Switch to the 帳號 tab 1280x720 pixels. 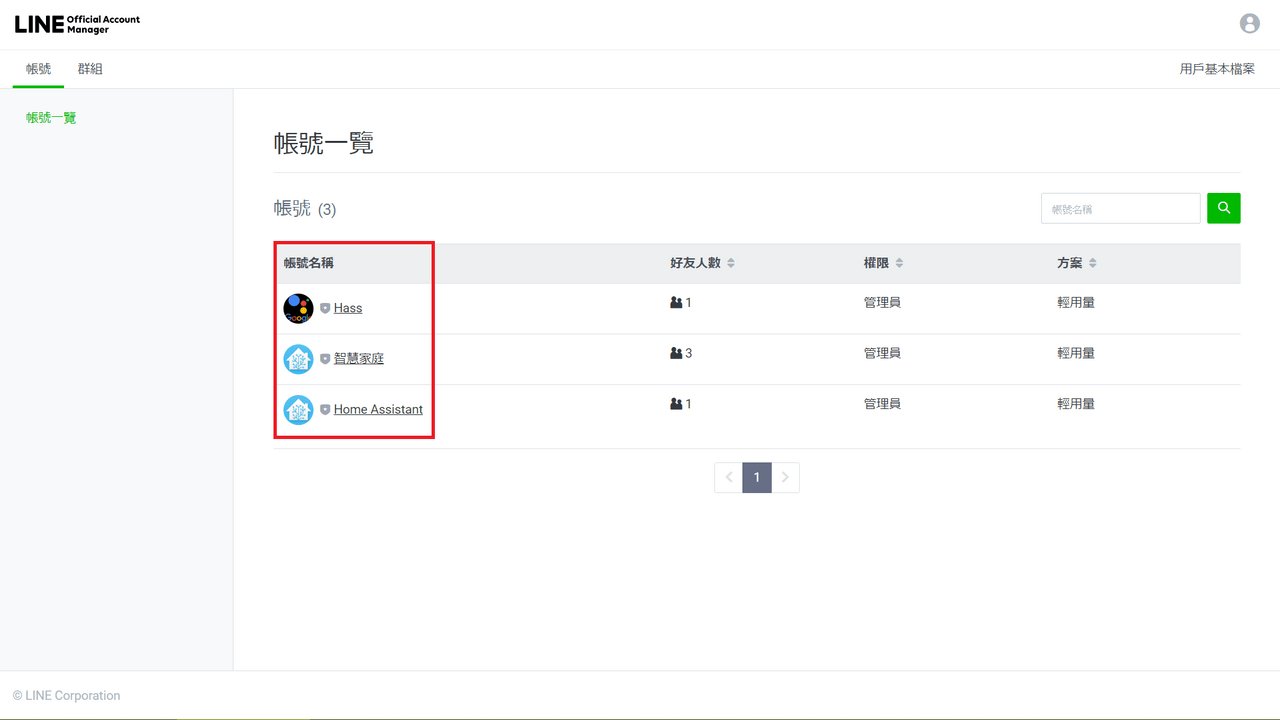point(38,69)
